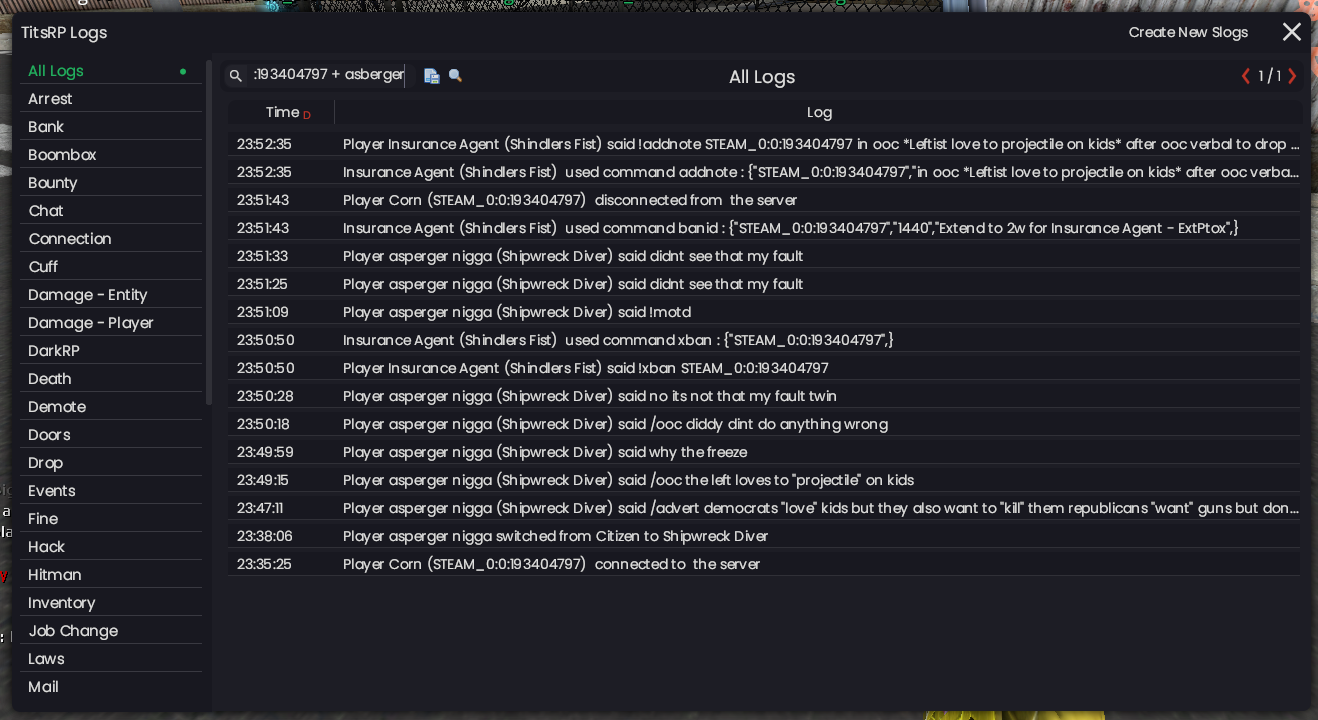The image size is (1318, 720).
Task: Close the TitsRP Logs window
Action: pos(1292,32)
